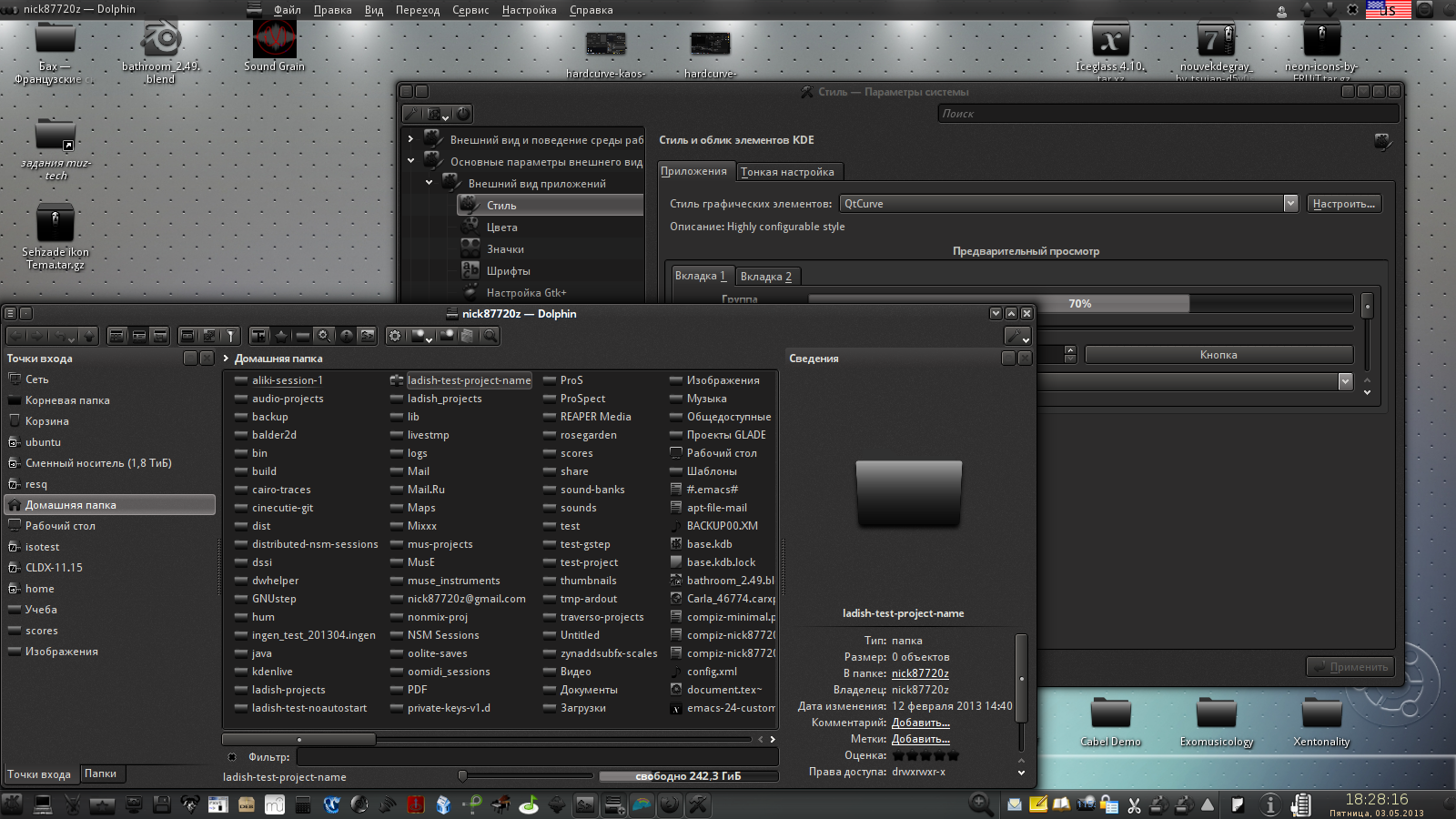This screenshot has height=819, width=1456.
Task: Click Dolphin's Back navigation arrow
Action: (15, 336)
